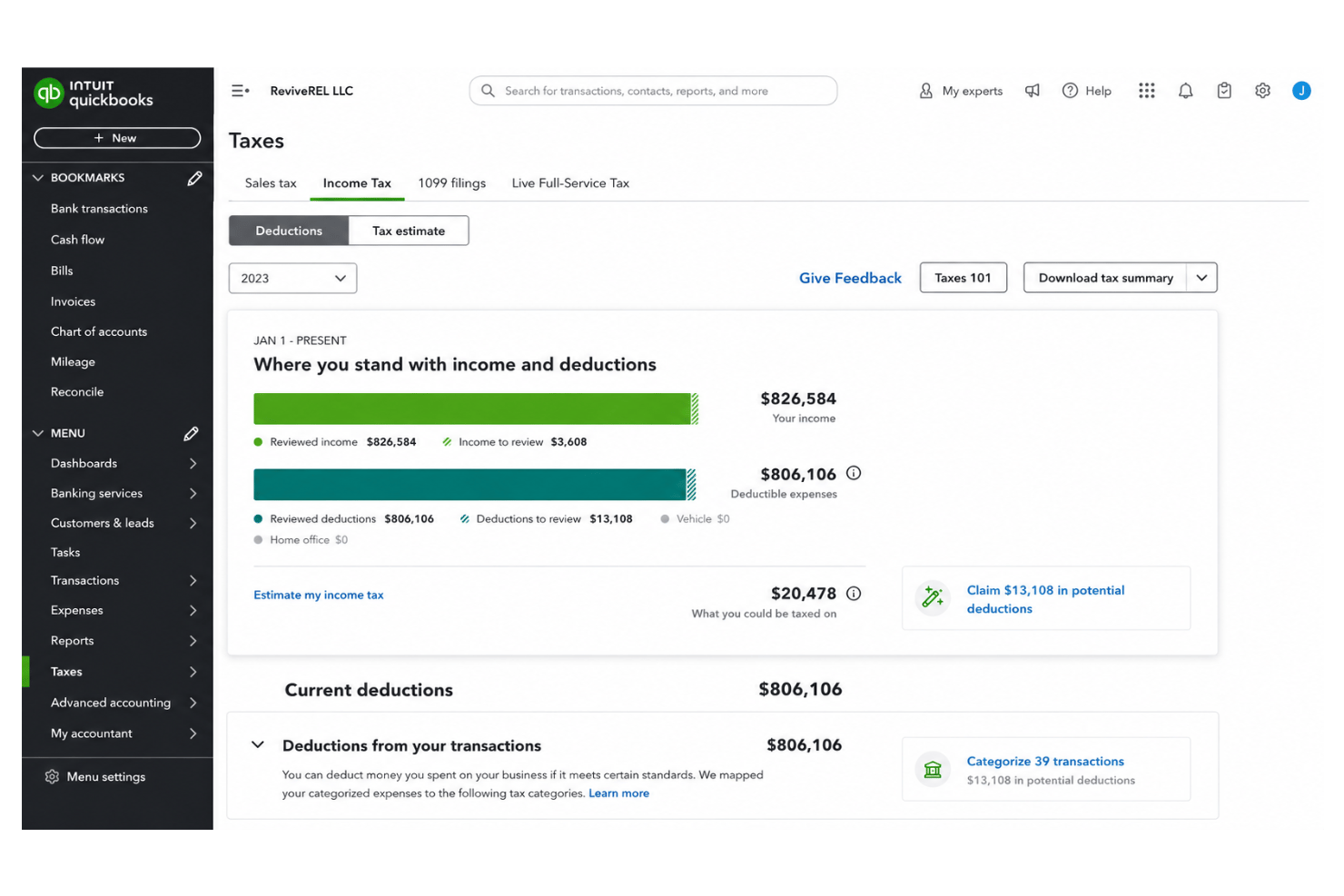Screen dimensions: 1344x896
Task: Click the search magnifier icon
Action: 488,91
